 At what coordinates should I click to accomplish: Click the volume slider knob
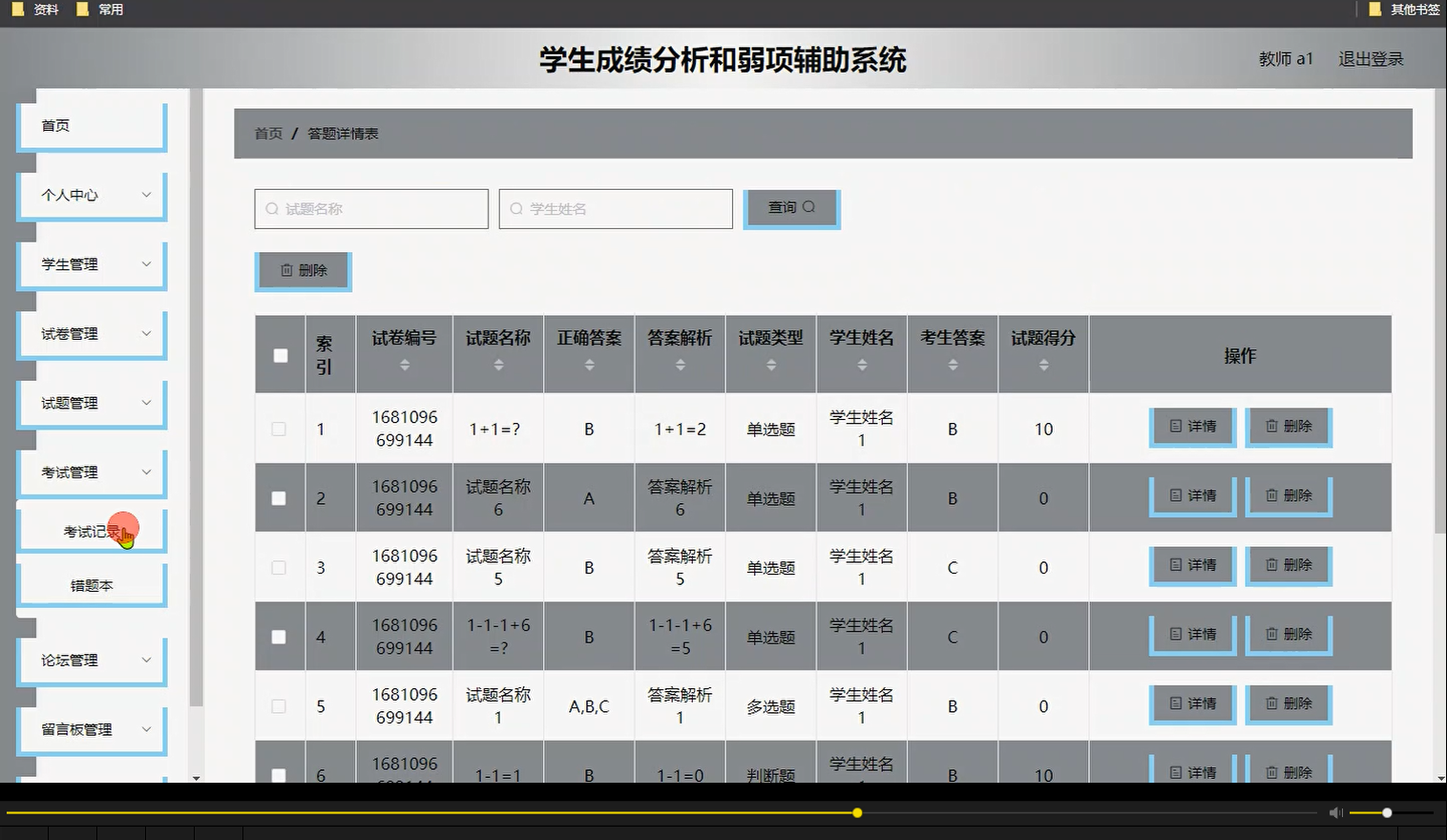pyautogui.click(x=1387, y=812)
